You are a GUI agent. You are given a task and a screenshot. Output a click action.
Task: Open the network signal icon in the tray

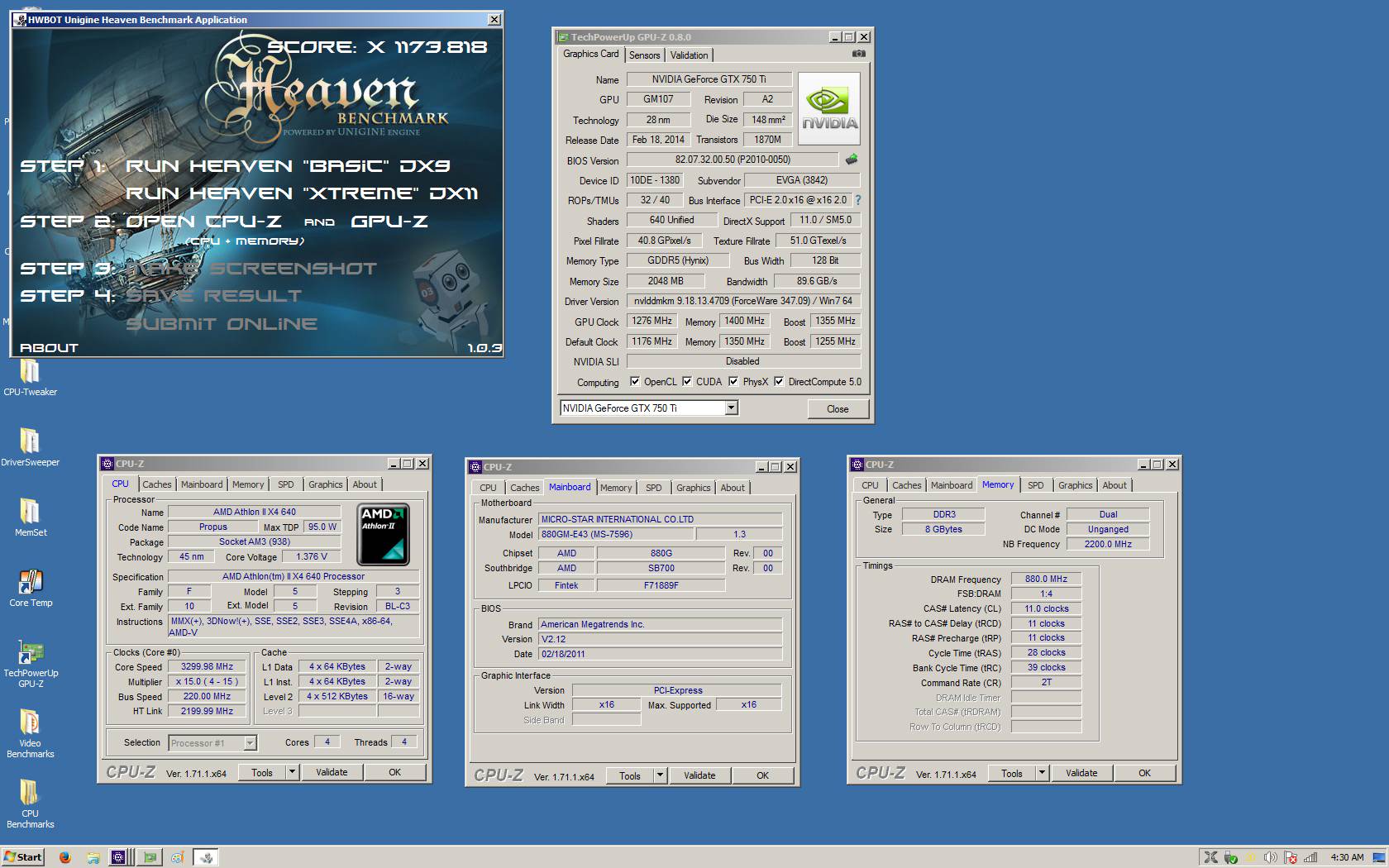point(1310,857)
